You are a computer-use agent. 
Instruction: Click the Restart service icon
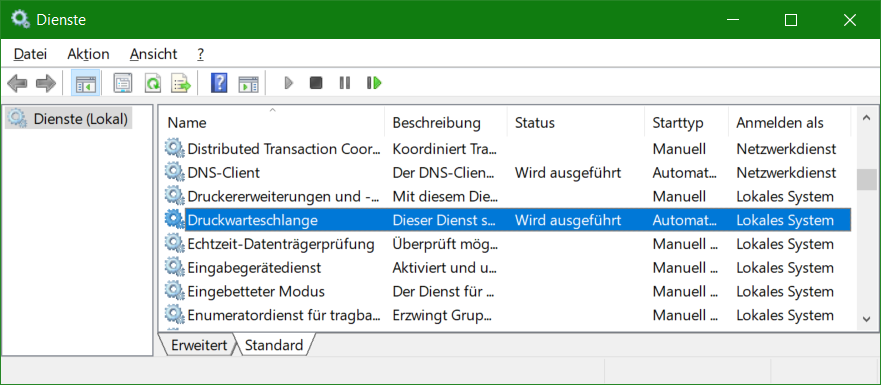pos(374,84)
